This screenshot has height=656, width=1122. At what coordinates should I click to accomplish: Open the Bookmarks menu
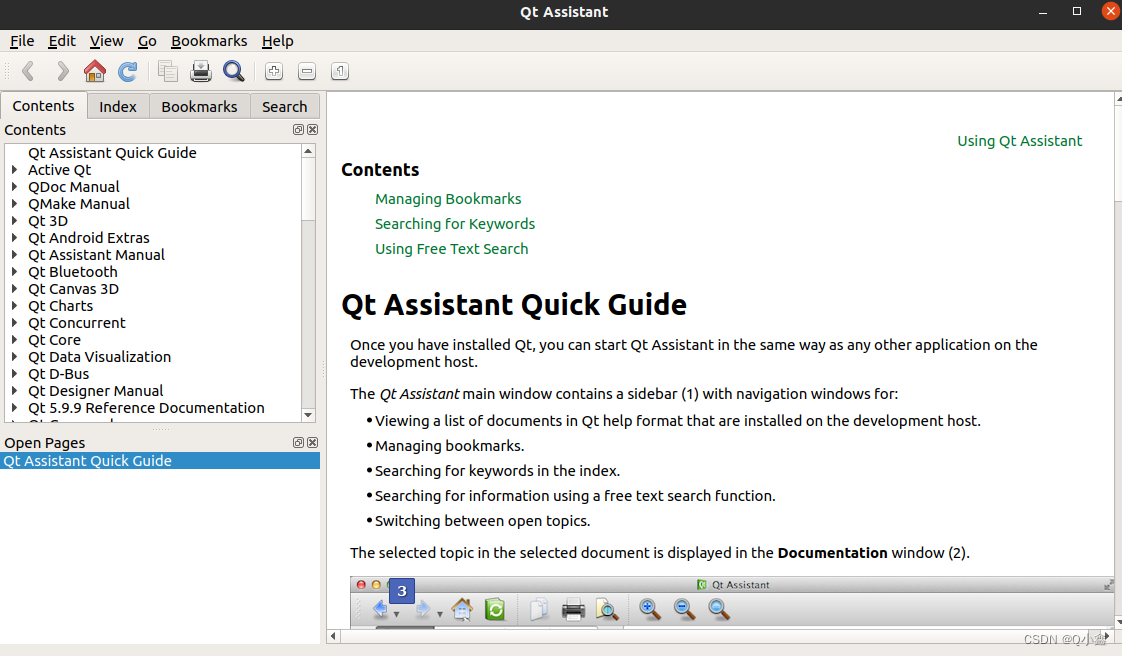point(209,41)
